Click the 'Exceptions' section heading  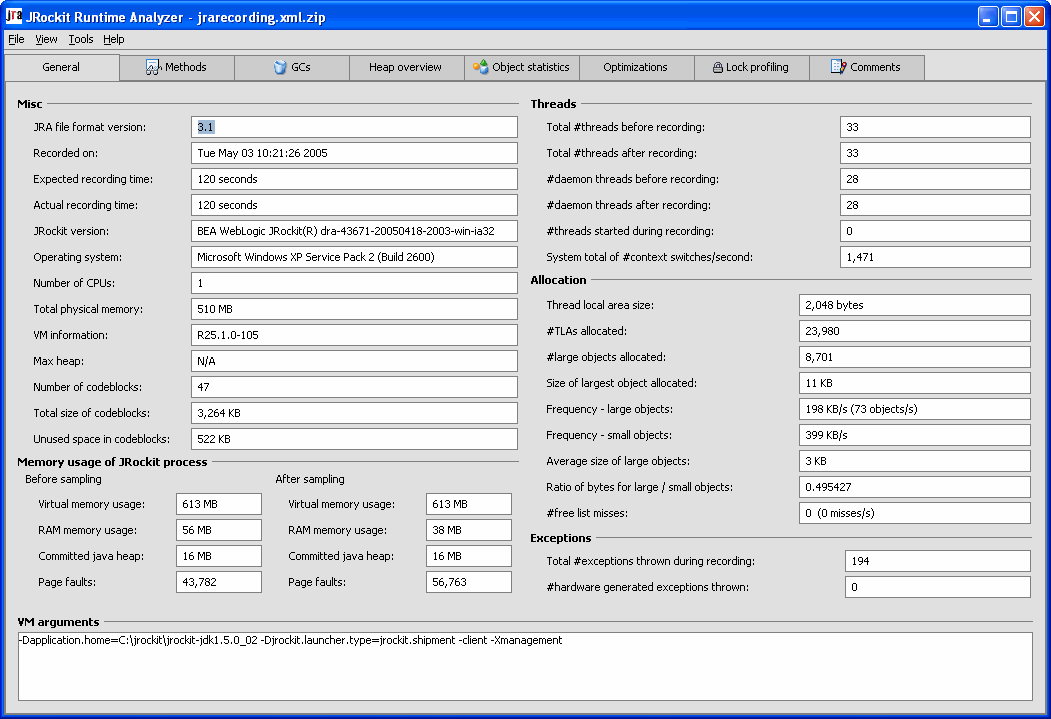(560, 539)
